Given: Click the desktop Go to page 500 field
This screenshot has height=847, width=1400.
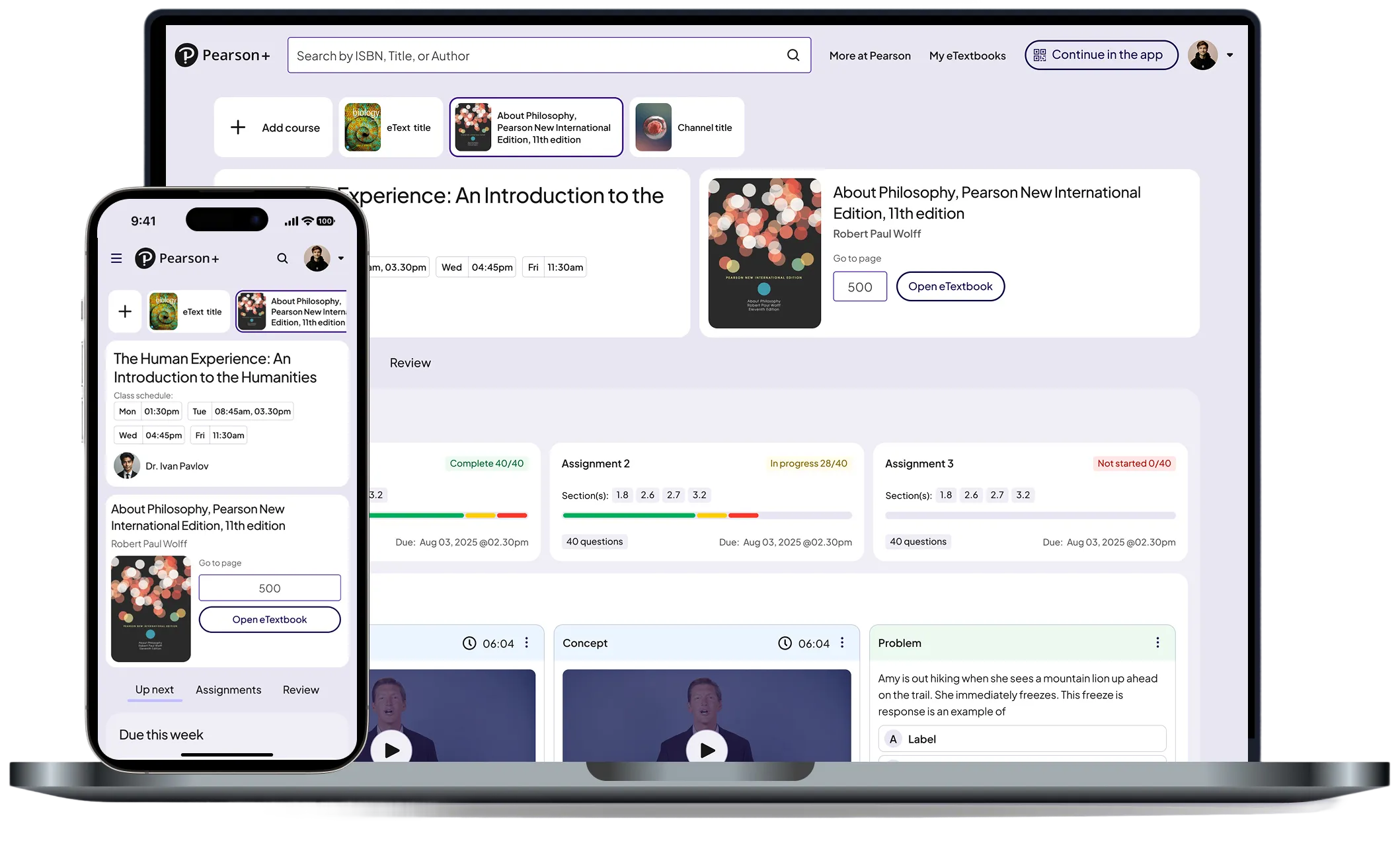Looking at the screenshot, I should pyautogui.click(x=859, y=287).
